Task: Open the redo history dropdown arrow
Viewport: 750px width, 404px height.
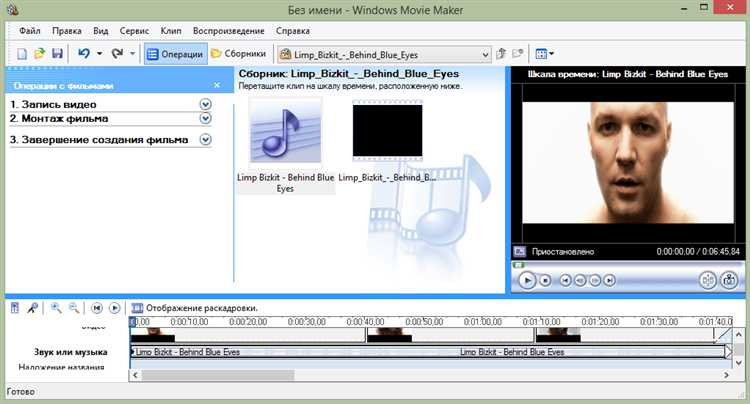Action: tap(132, 54)
